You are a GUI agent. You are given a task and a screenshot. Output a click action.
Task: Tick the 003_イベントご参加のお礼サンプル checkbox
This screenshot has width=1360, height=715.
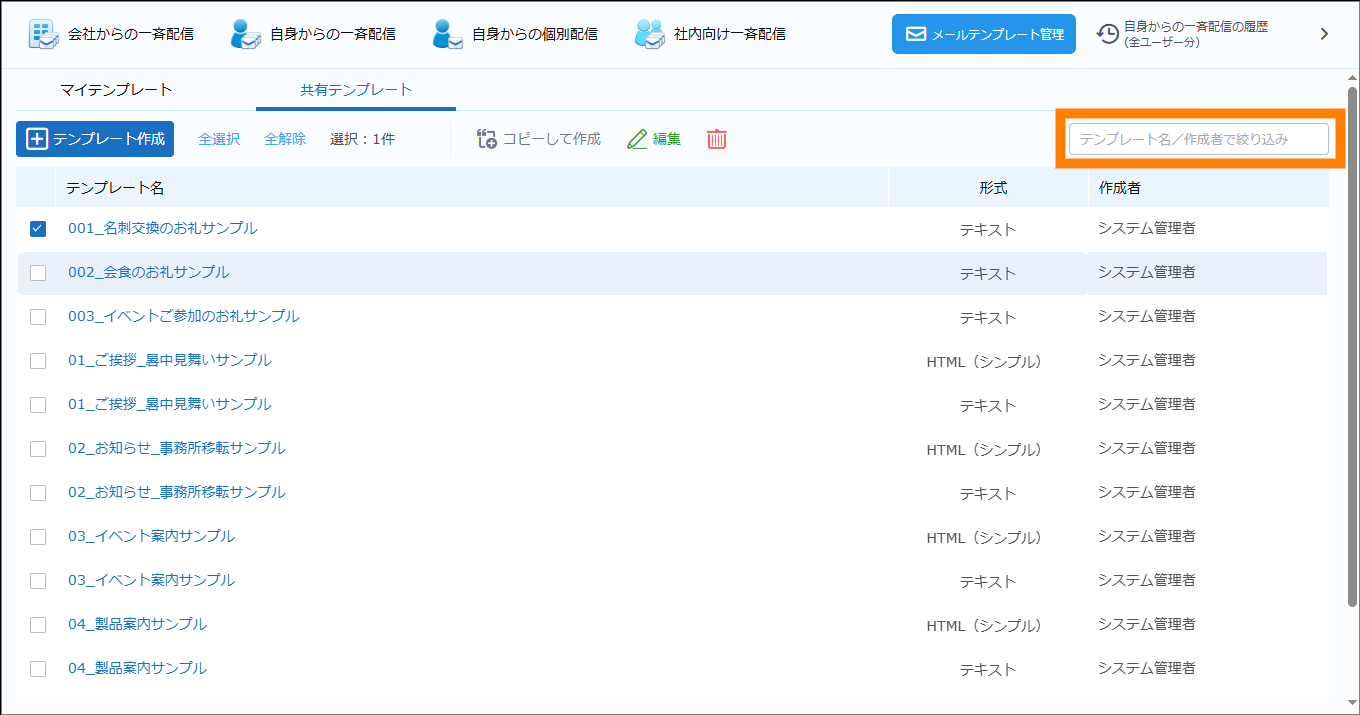coord(38,317)
